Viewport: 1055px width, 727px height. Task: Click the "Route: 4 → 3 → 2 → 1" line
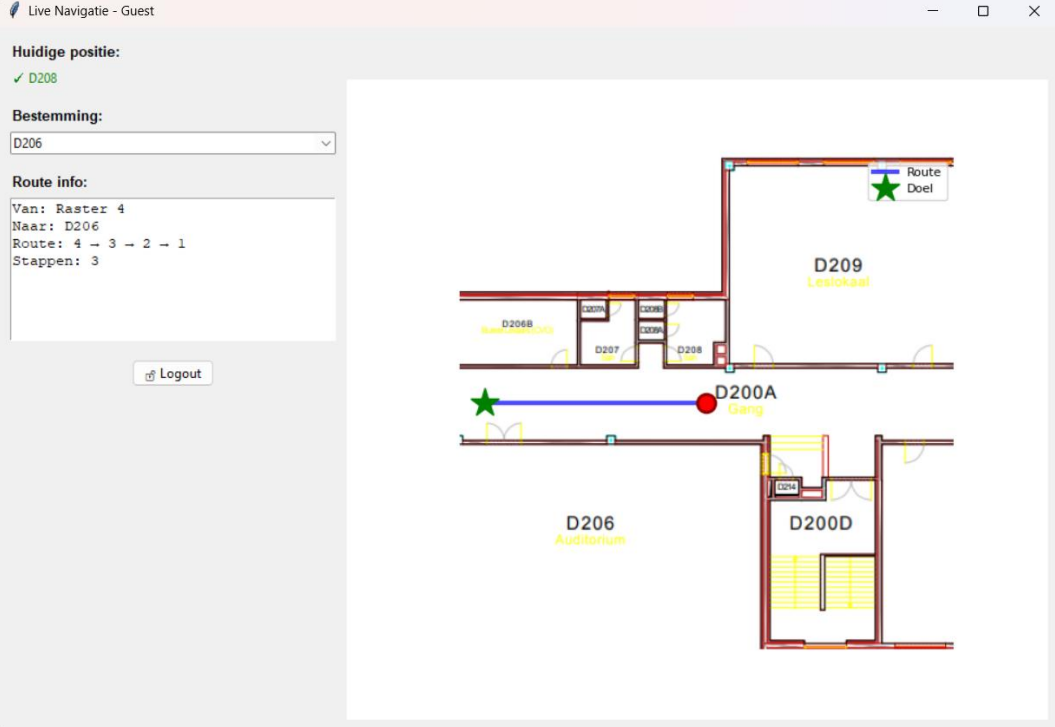coord(99,243)
